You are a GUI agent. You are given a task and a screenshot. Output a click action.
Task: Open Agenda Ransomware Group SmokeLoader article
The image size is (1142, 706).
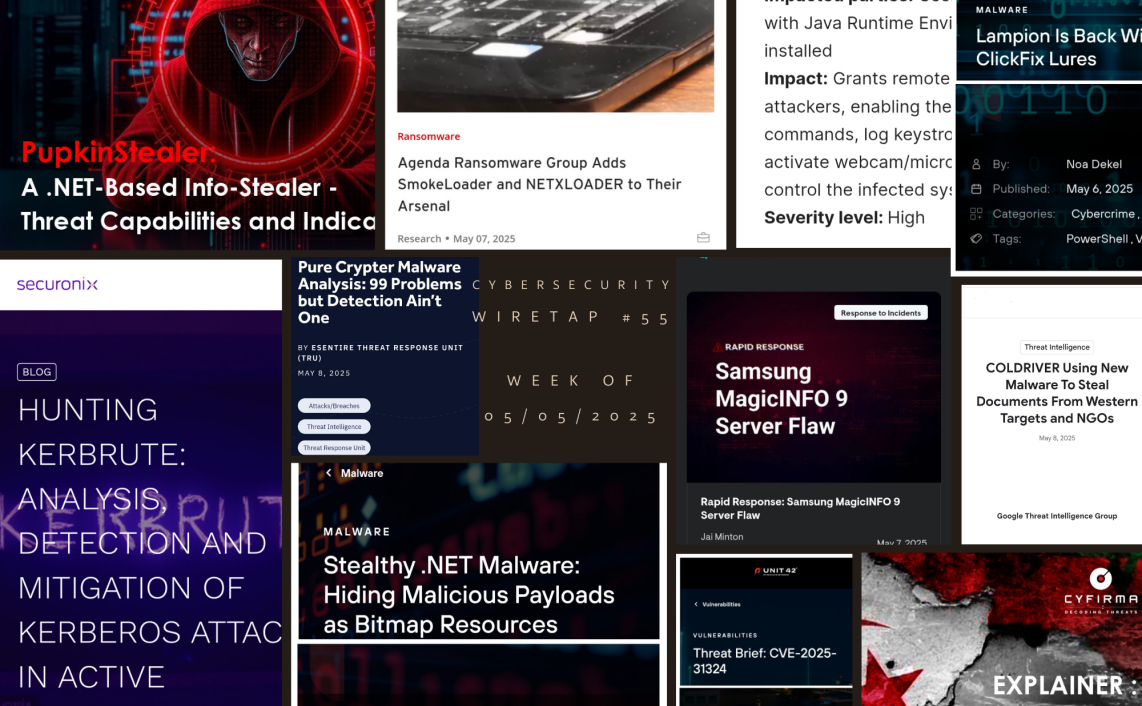(x=540, y=184)
